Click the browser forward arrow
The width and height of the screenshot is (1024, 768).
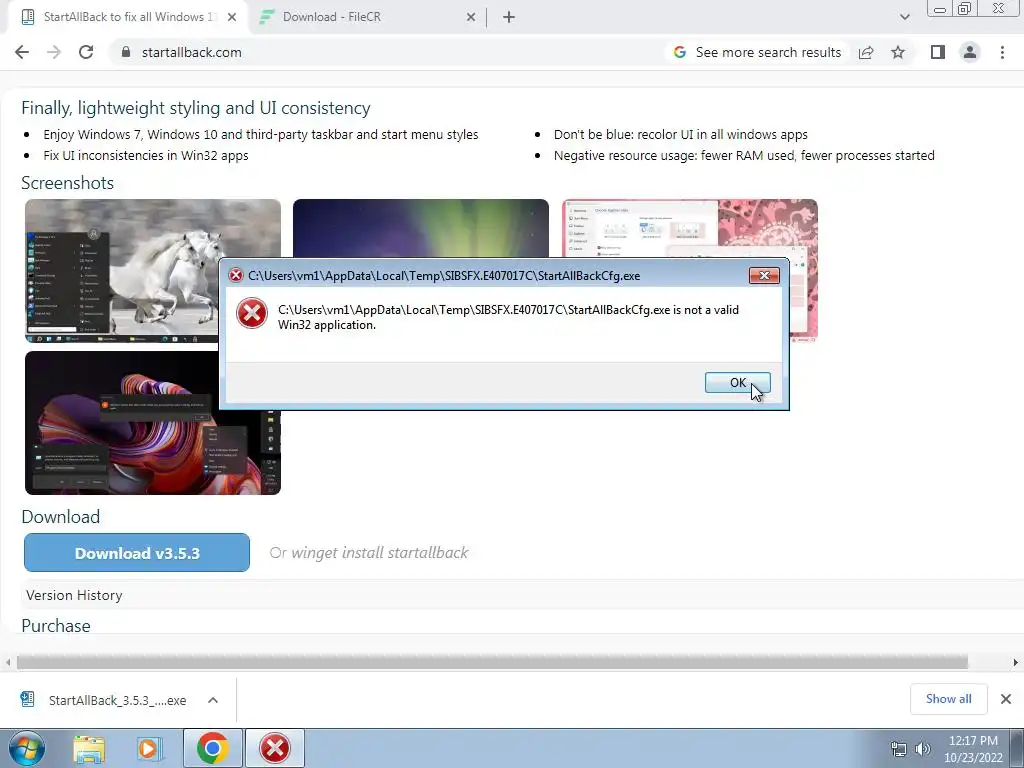54,52
